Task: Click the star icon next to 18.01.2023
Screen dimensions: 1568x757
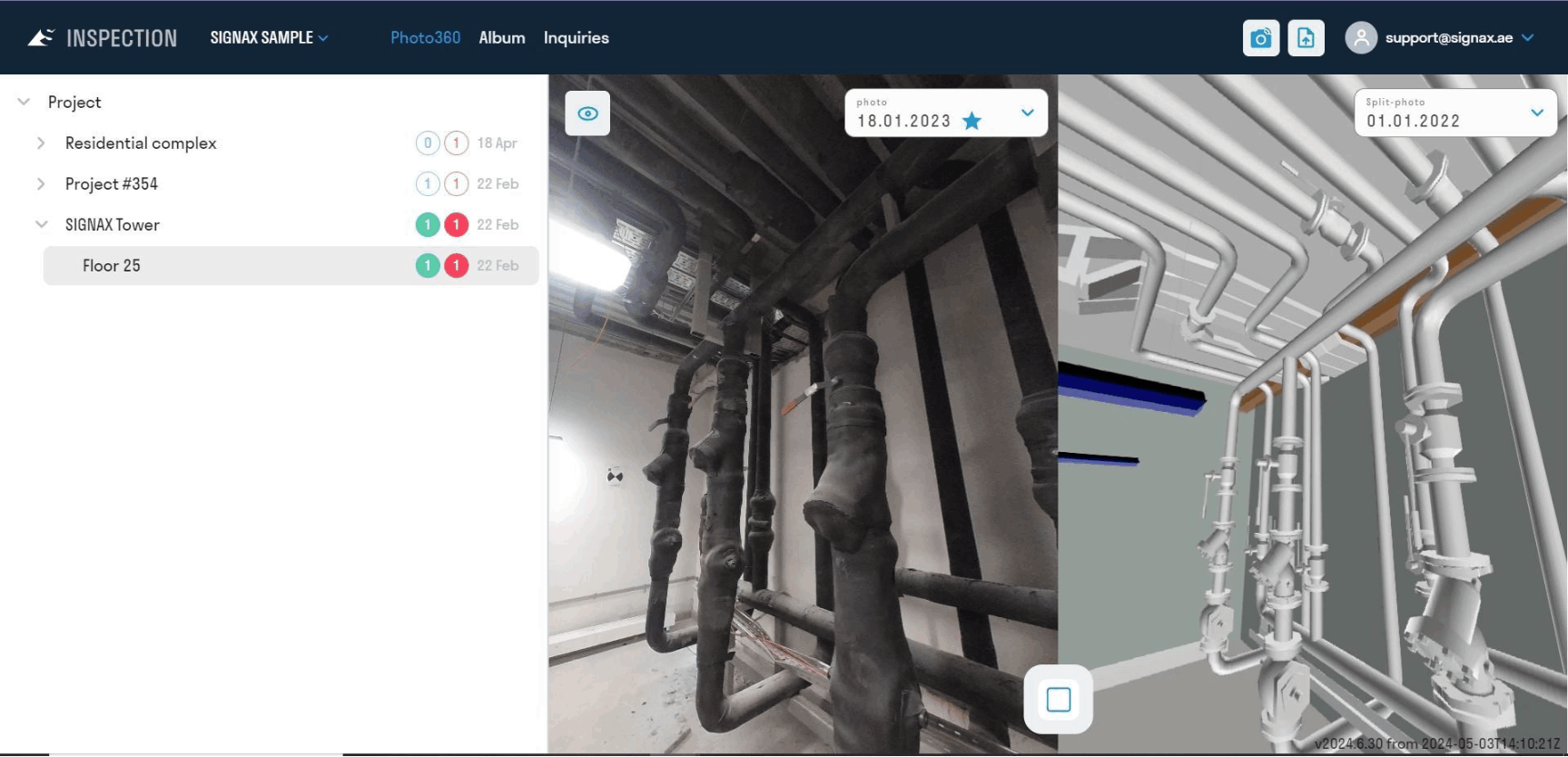Action: (971, 121)
